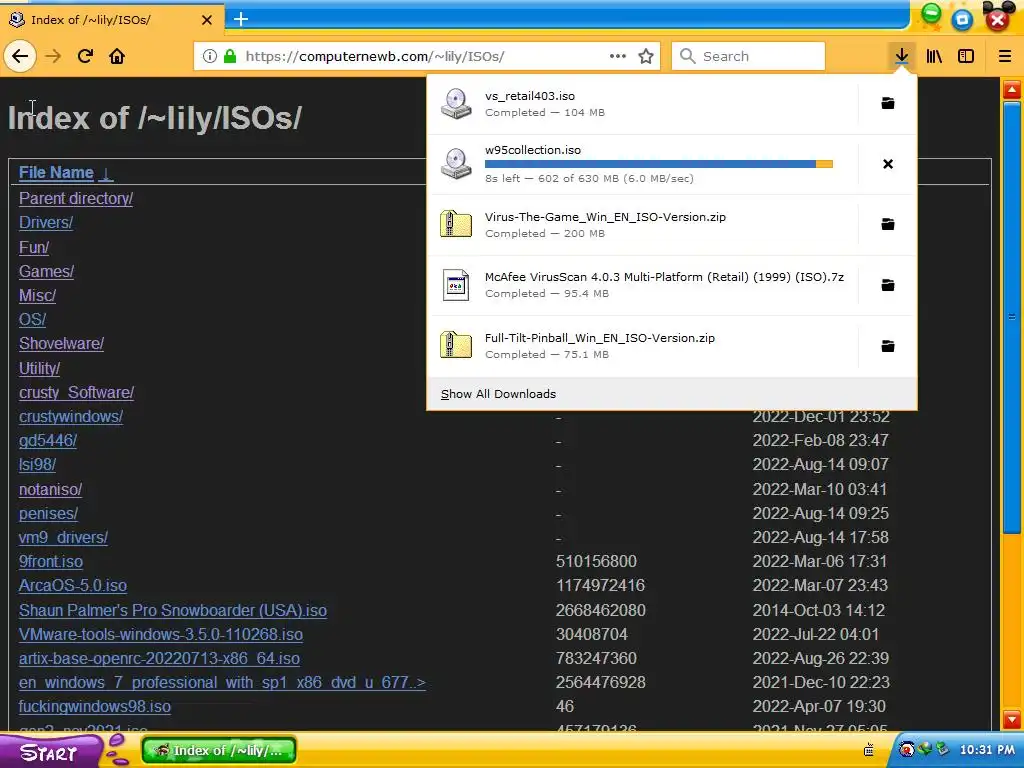Open the hamburger application menu

1004,56
